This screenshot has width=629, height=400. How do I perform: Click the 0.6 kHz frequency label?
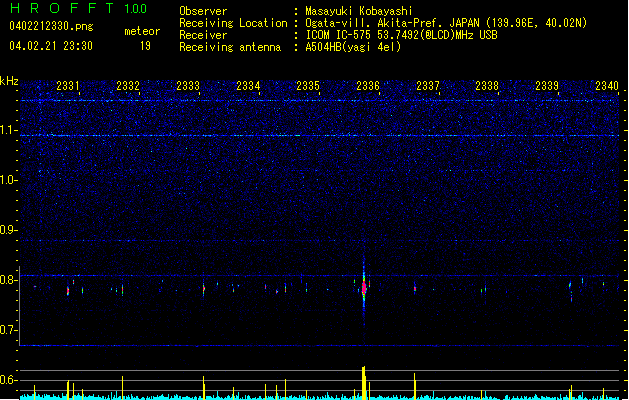click(x=9, y=380)
